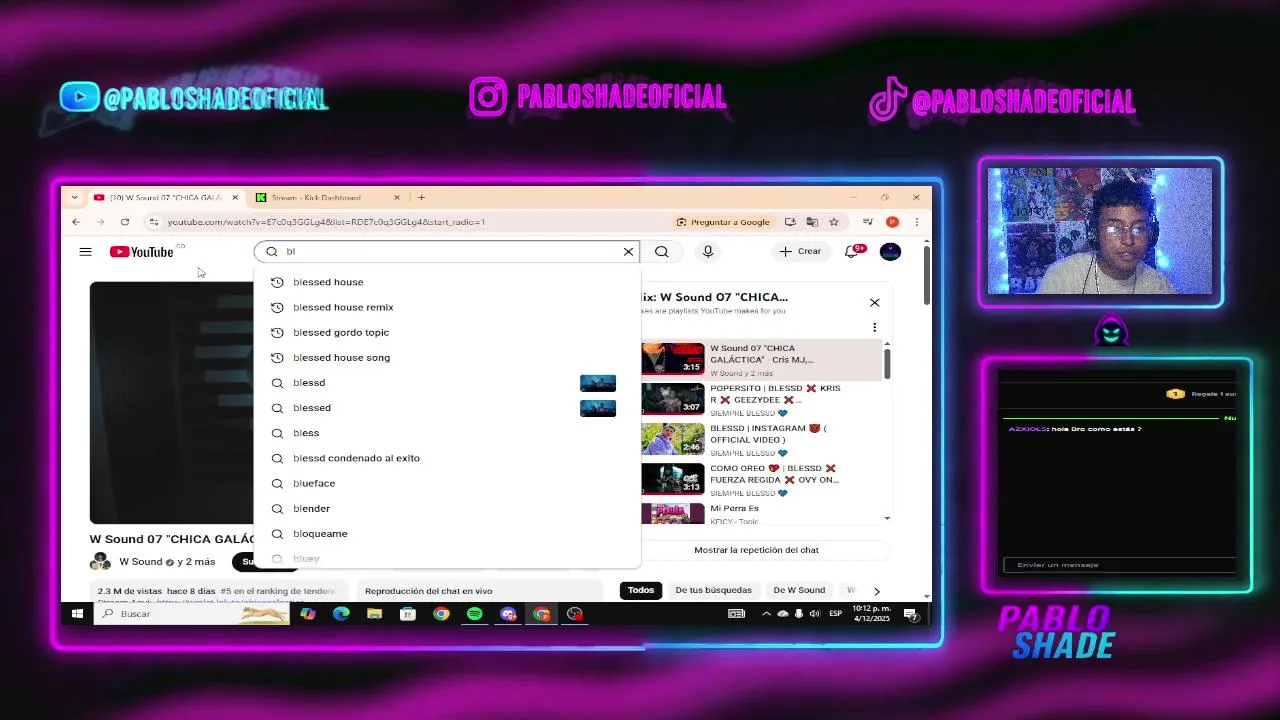Open Chrome media controls icon
The width and height of the screenshot is (1280, 720).
point(868,222)
